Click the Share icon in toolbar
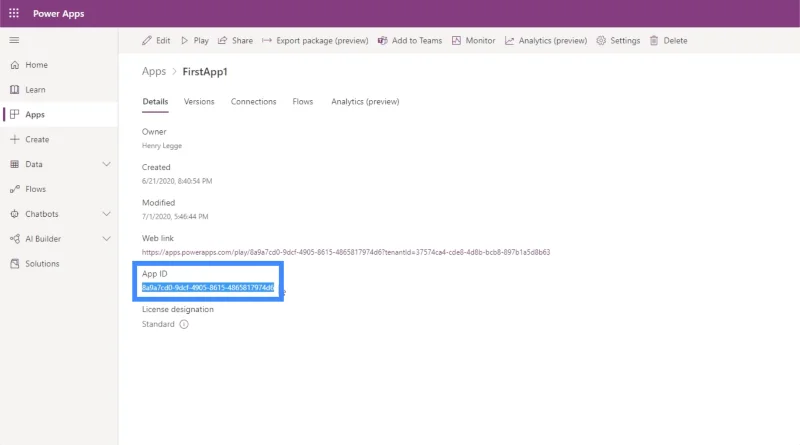Screen dimensions: 800x445 [222, 40]
